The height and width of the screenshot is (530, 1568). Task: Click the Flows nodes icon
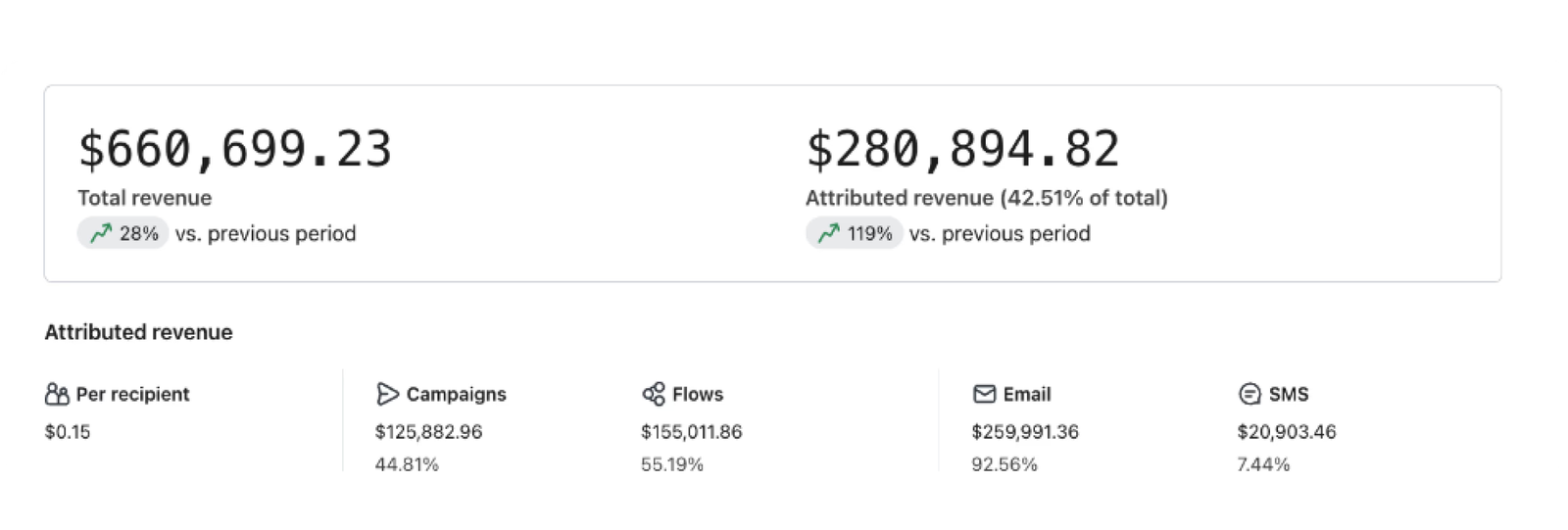point(654,394)
